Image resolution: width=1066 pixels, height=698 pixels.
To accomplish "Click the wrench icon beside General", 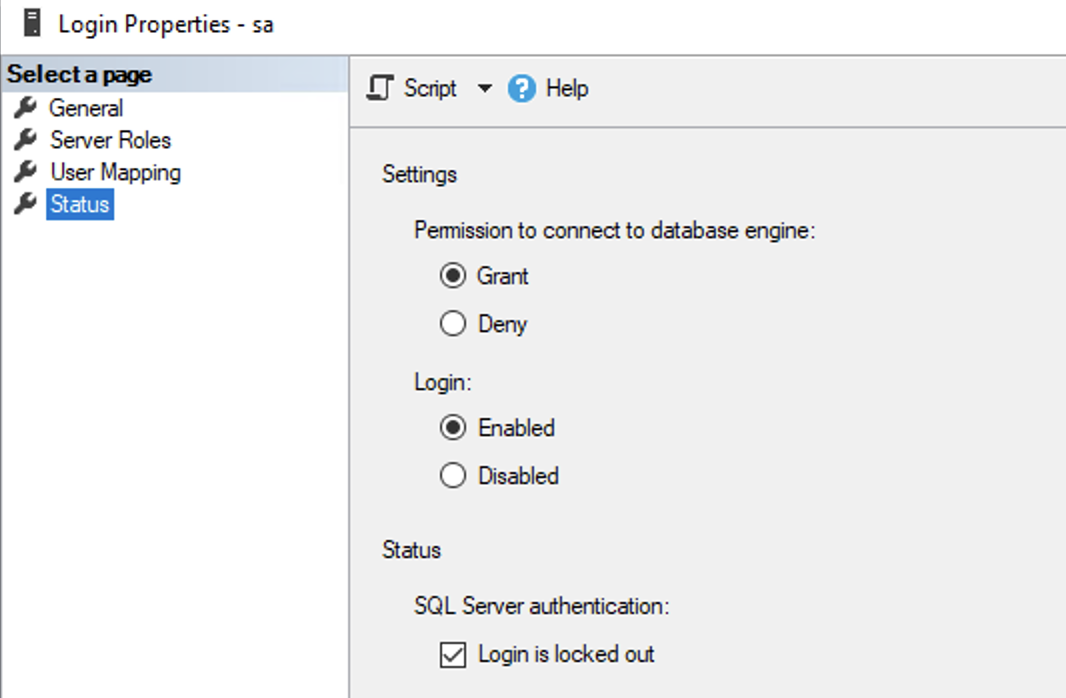I will click(25, 108).
